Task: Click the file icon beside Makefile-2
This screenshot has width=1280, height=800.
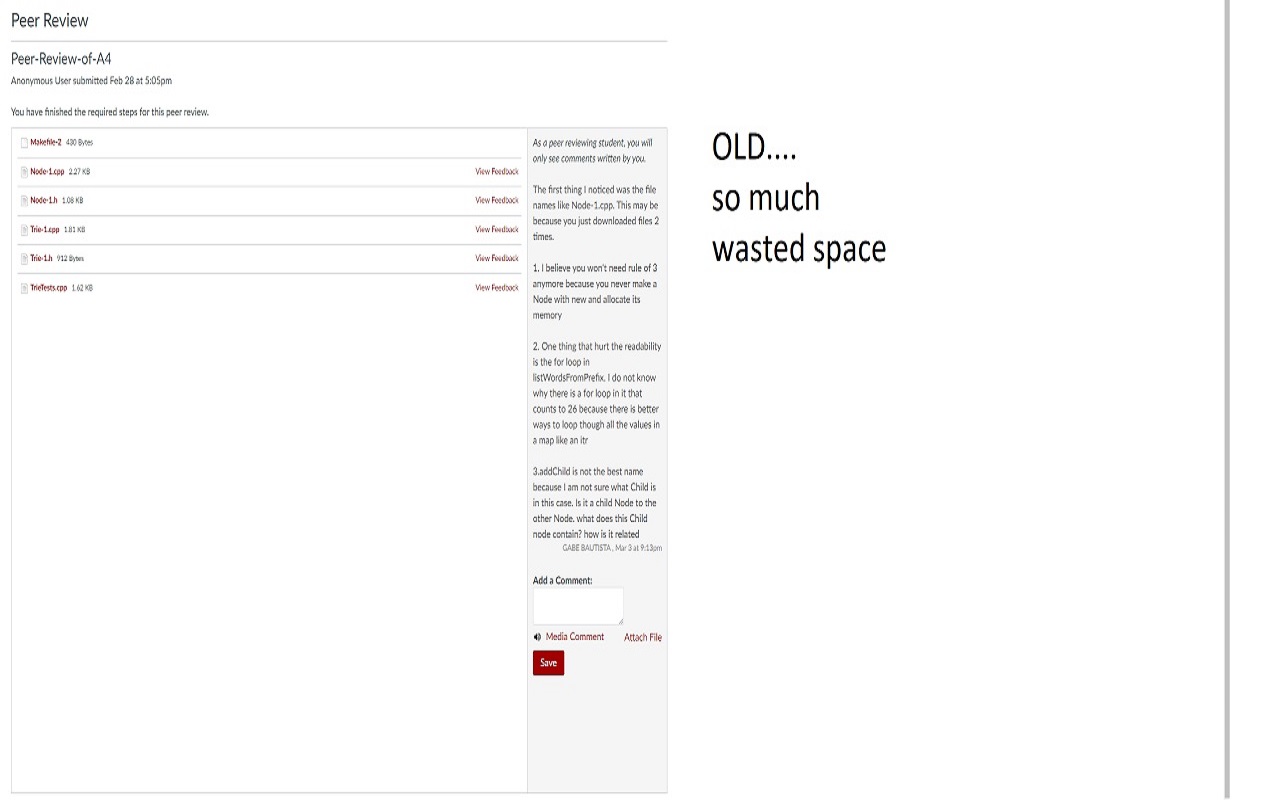Action: [x=24, y=143]
